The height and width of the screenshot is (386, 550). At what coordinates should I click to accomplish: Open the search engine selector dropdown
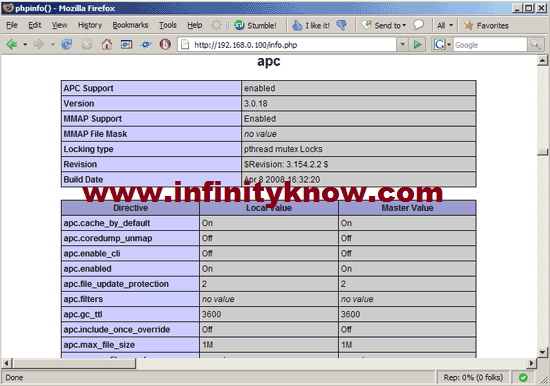point(442,45)
